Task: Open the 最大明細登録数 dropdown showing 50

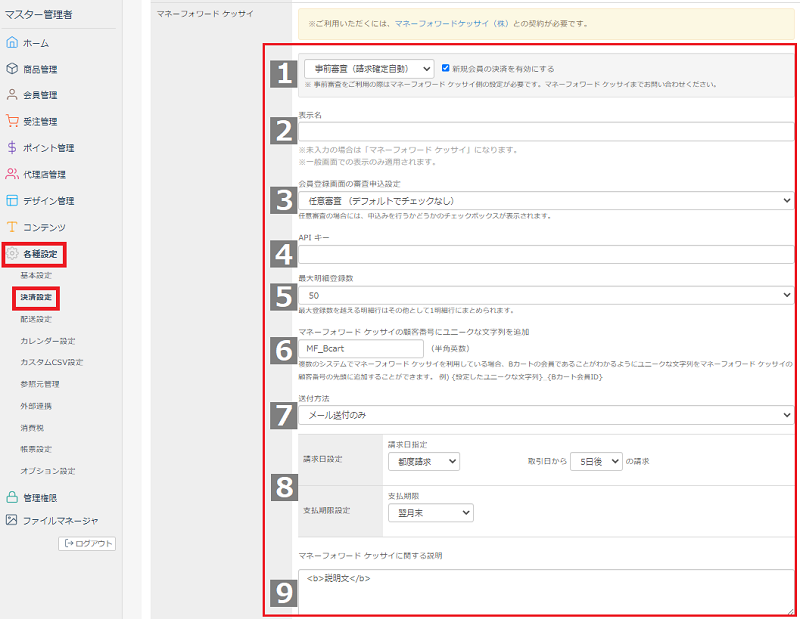Action: (546, 295)
